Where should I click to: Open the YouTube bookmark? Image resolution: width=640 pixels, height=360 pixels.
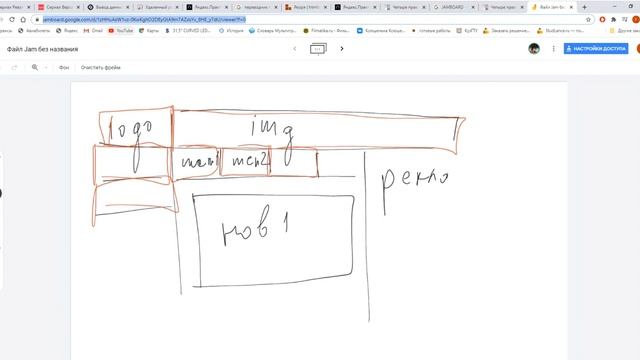click(x=121, y=31)
